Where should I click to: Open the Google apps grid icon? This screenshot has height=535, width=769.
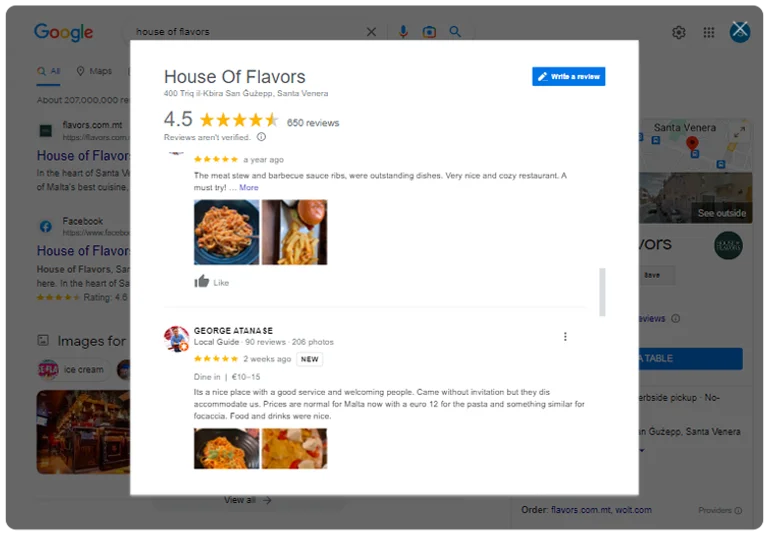pyautogui.click(x=709, y=32)
